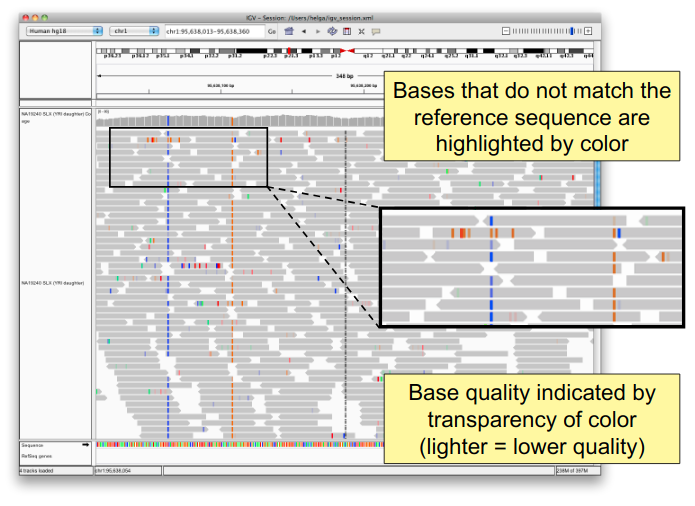Screen dimensions: 695x506
Task: Go back with the left arrow icon
Action: click(x=304, y=31)
